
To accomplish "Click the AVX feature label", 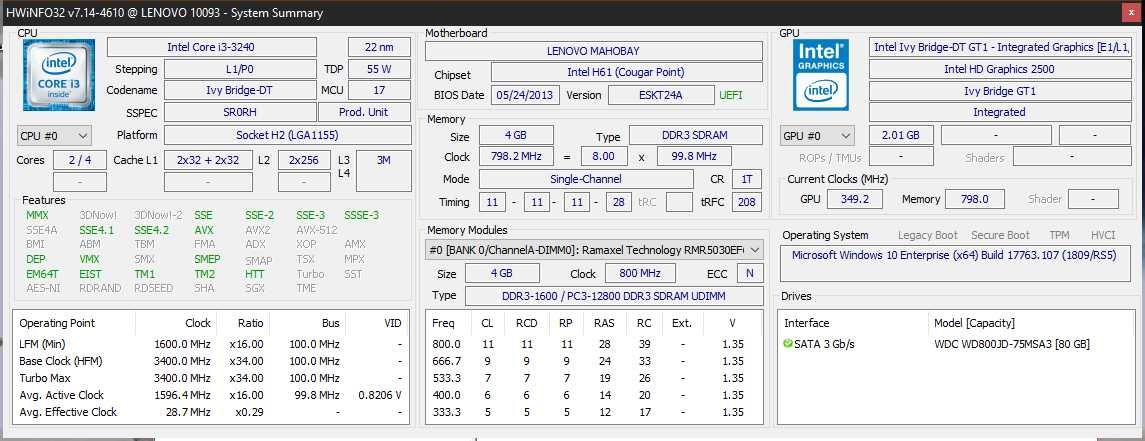I will pyautogui.click(x=204, y=230).
